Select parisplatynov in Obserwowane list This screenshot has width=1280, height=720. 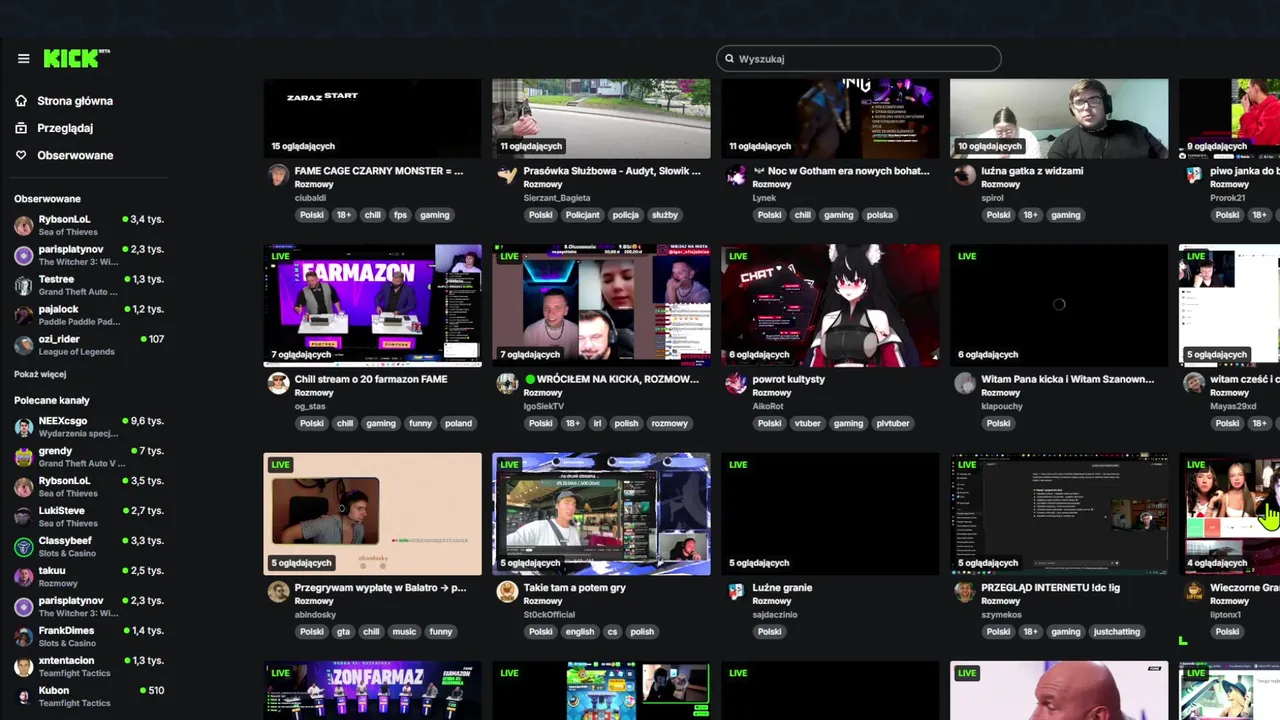coord(89,255)
